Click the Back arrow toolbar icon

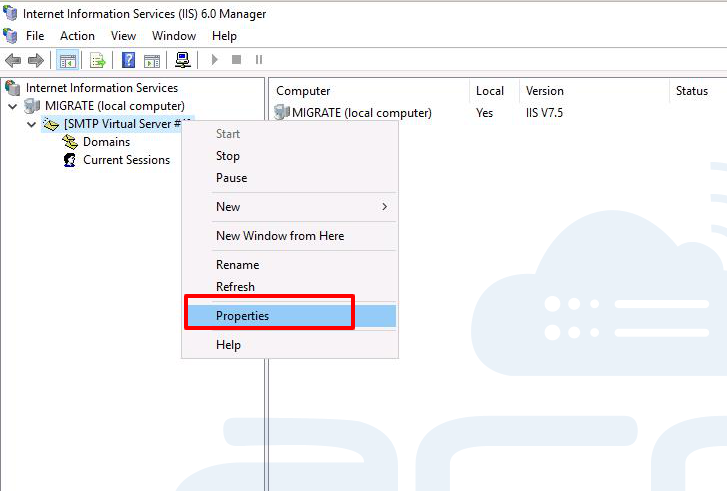point(13,60)
